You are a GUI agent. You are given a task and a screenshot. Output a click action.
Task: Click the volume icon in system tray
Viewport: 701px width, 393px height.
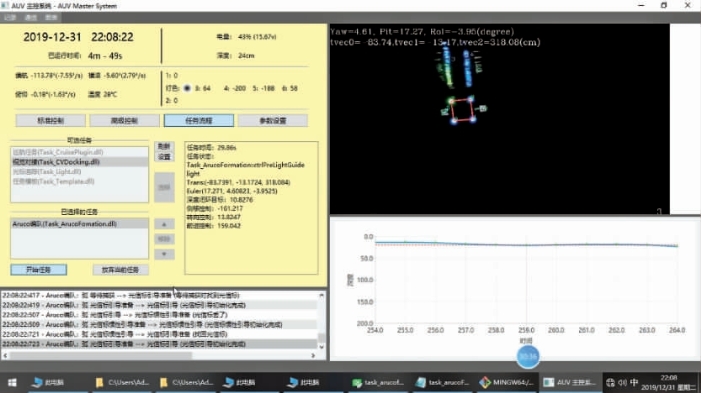pyautogui.click(x=622, y=383)
